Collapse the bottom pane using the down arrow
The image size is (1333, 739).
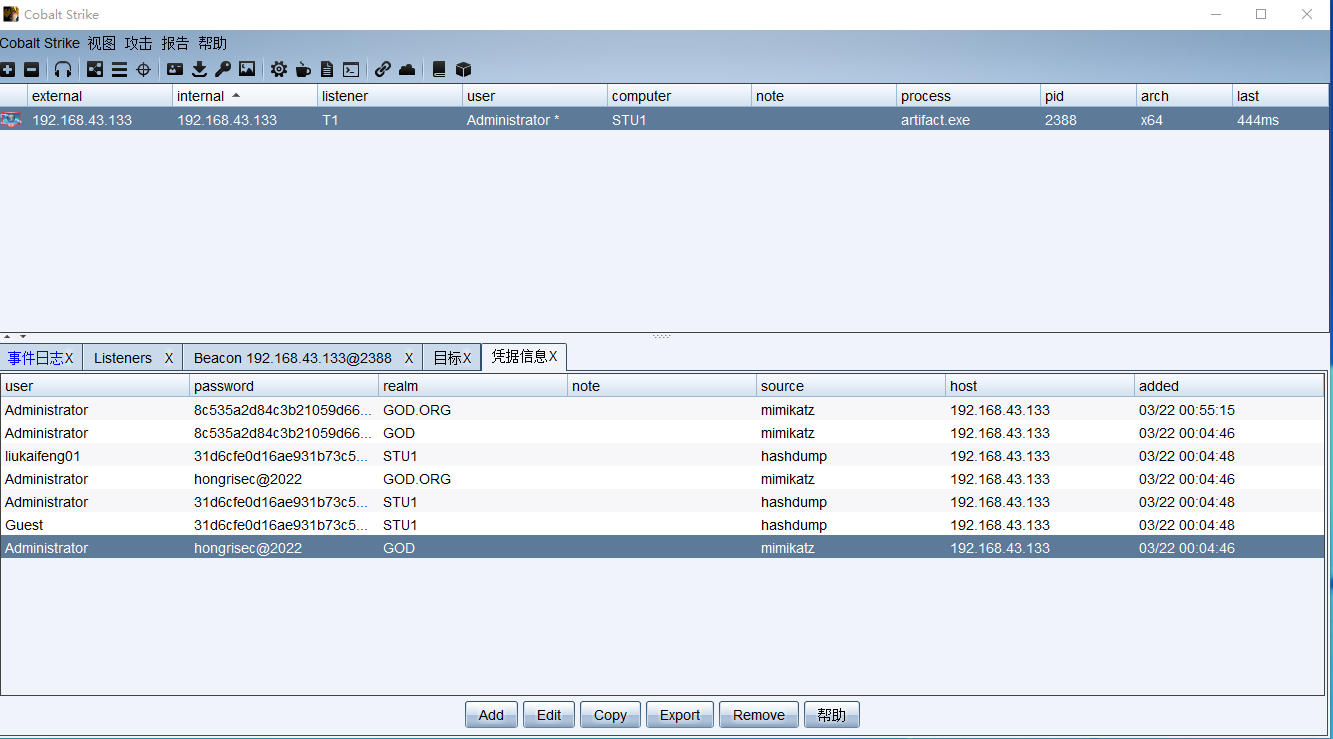pyautogui.click(x=23, y=336)
